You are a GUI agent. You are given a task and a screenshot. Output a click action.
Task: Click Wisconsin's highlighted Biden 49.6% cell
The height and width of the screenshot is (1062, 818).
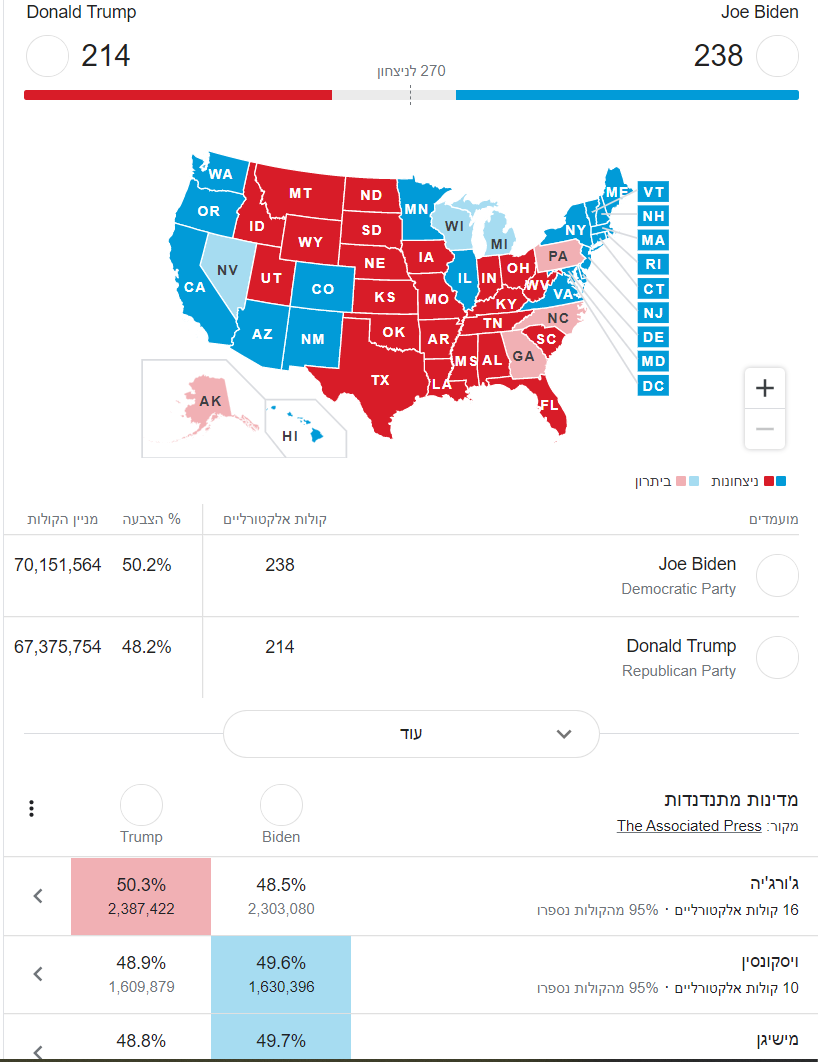[281, 974]
